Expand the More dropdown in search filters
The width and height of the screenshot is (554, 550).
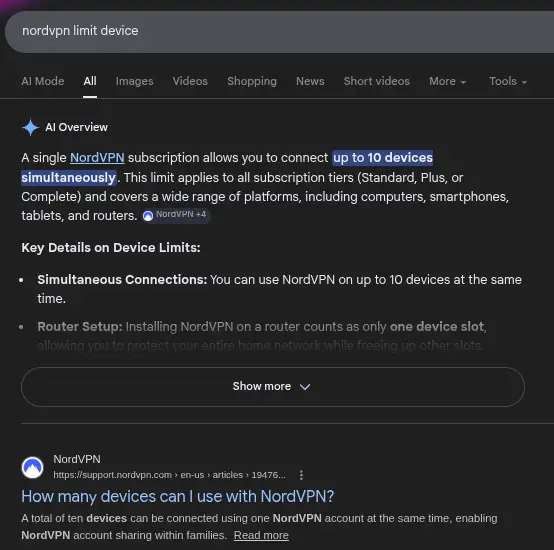[x=447, y=82]
